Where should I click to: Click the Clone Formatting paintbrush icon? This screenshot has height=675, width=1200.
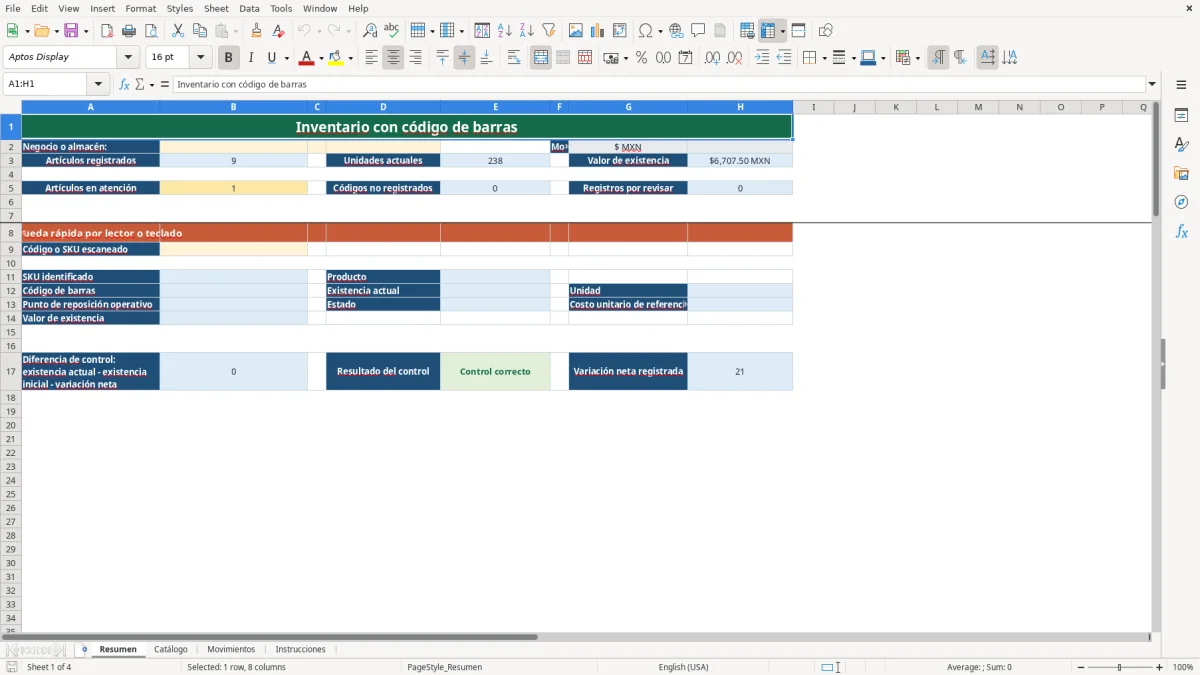tap(257, 31)
